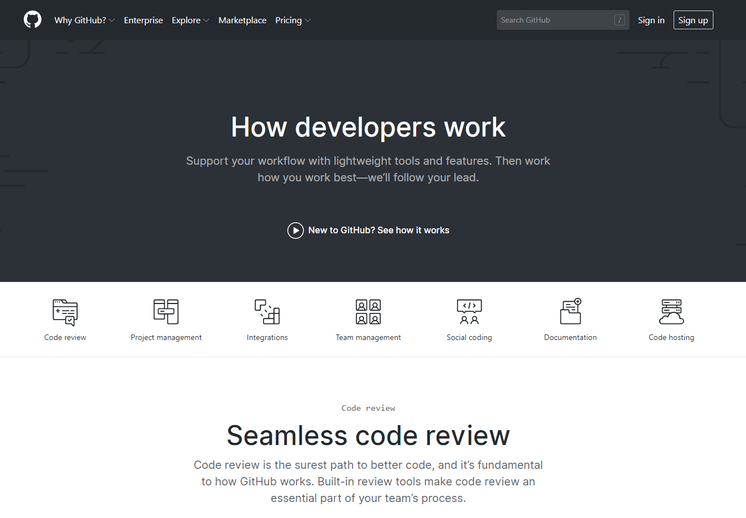Screen dimensions: 746x518
Task: Open the Documentation folder icon
Action: tap(570, 311)
